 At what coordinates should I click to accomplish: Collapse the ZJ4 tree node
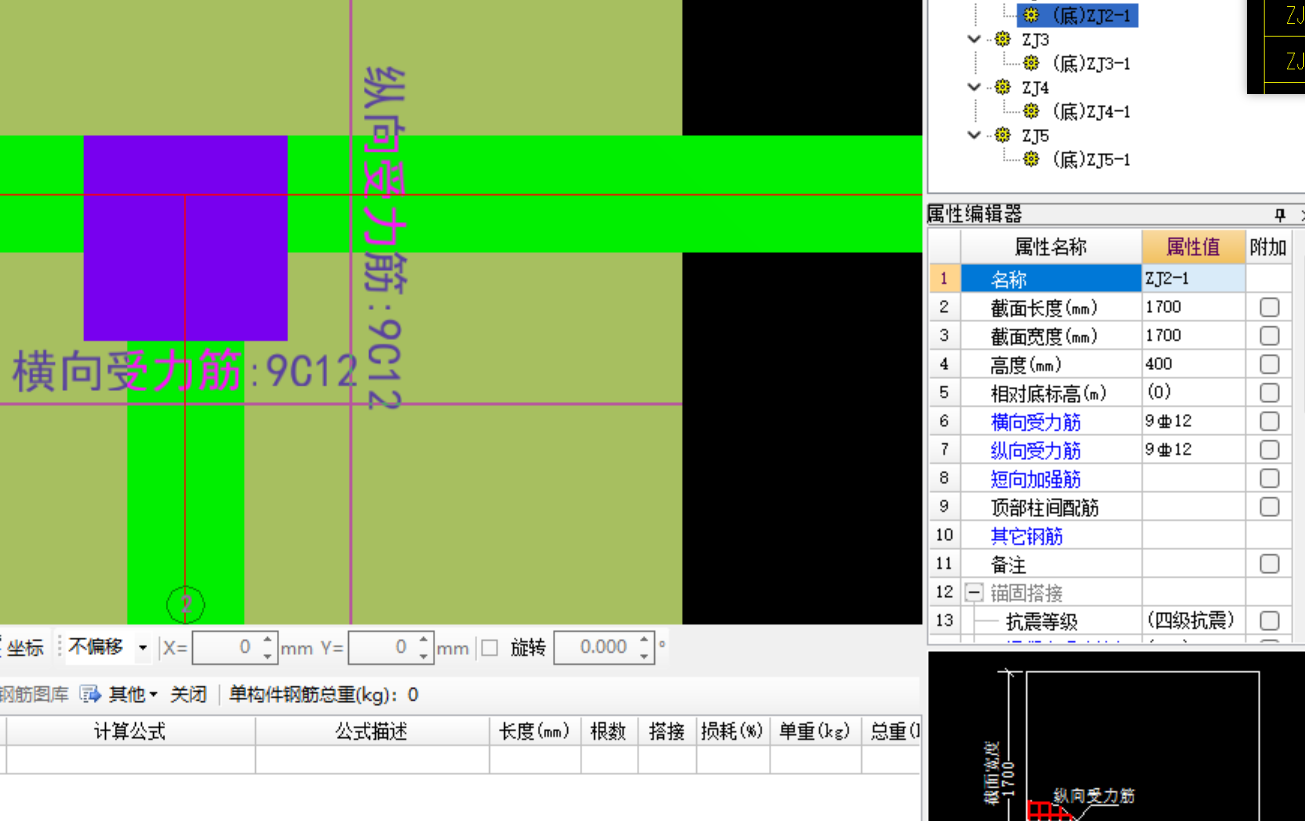pos(974,87)
